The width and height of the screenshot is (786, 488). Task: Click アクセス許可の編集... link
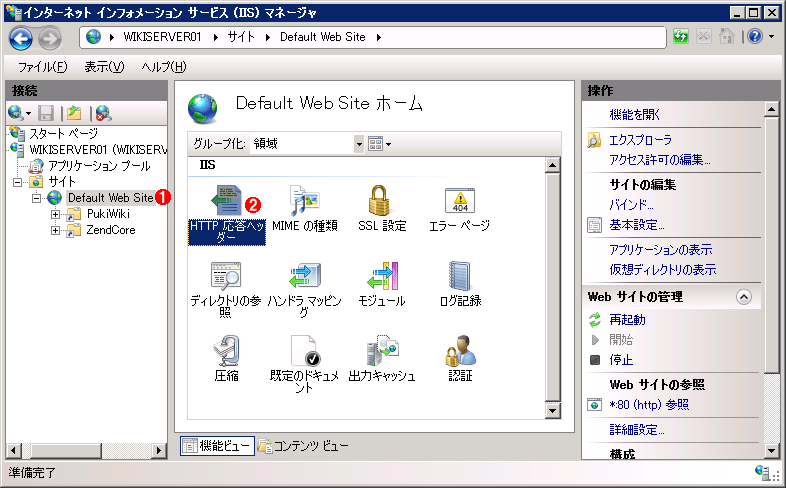coord(660,160)
